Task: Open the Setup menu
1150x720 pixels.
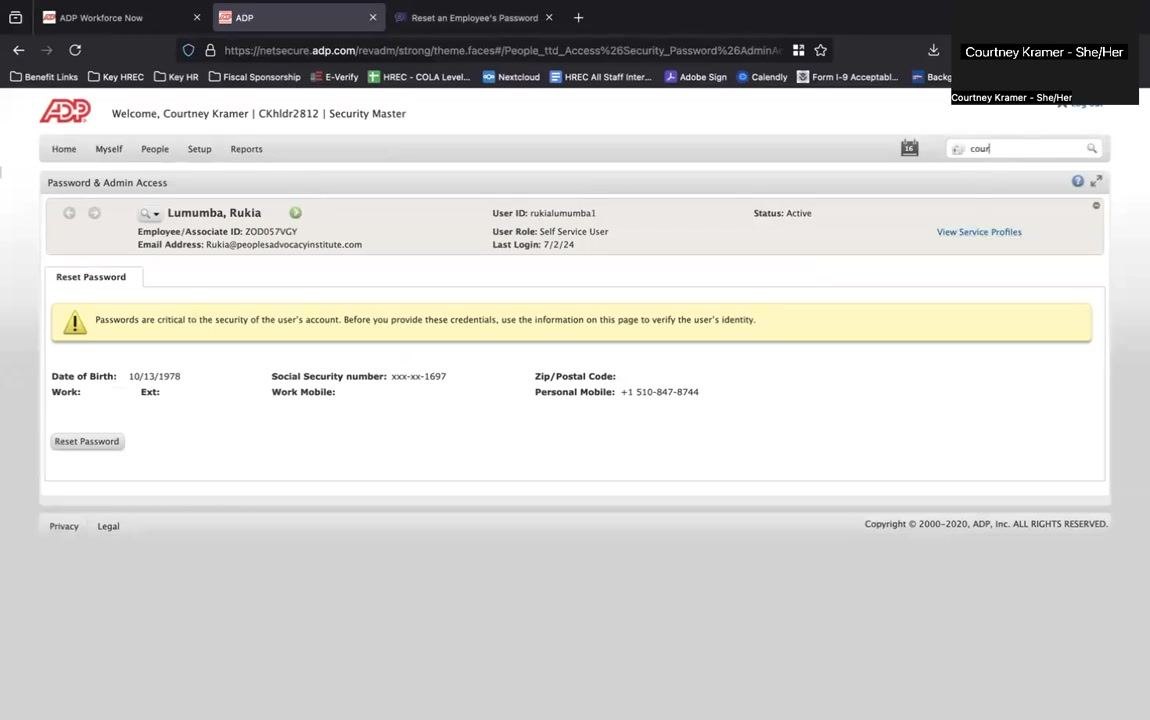Action: (199, 149)
